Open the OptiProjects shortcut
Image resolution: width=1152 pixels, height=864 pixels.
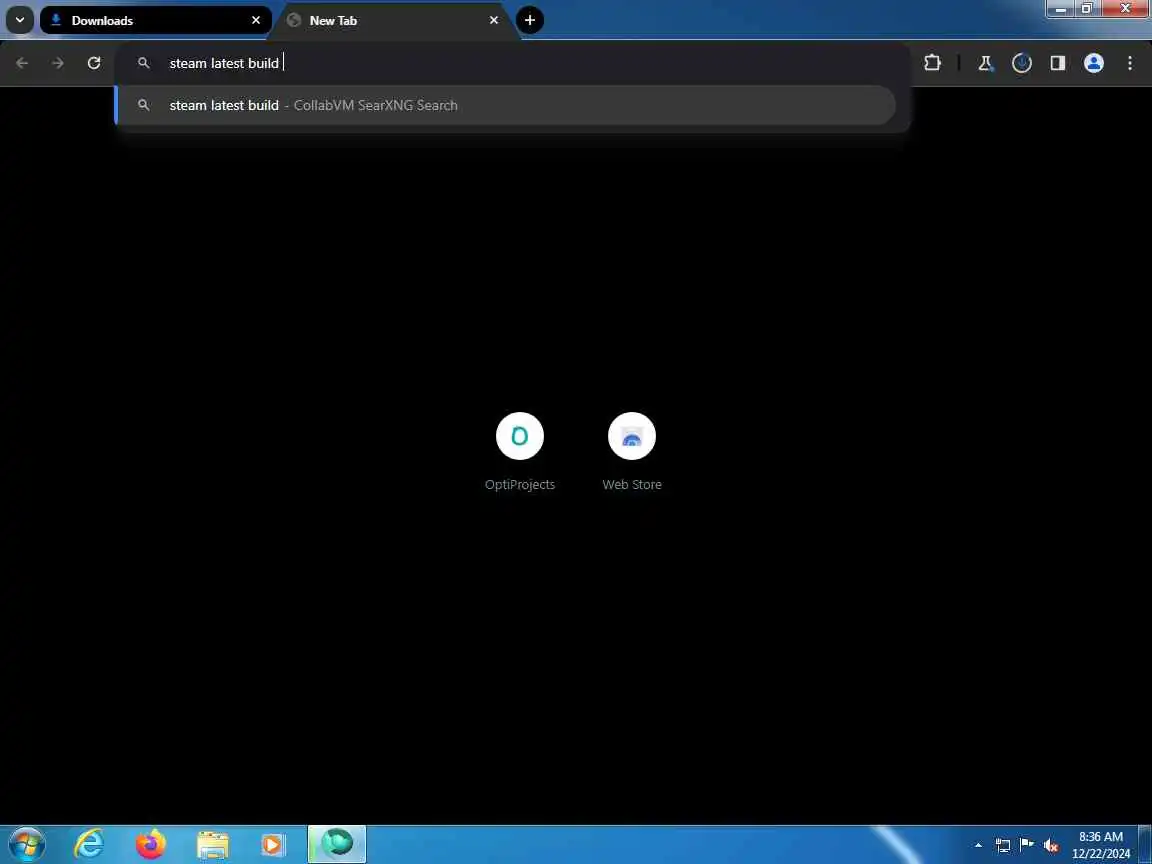point(519,451)
